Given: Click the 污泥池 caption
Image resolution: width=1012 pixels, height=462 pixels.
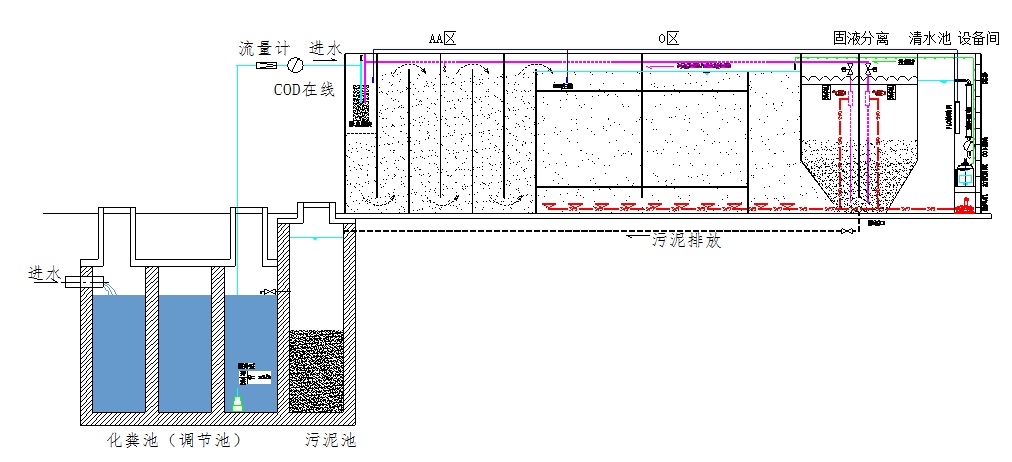Looking at the screenshot, I should [329, 440].
